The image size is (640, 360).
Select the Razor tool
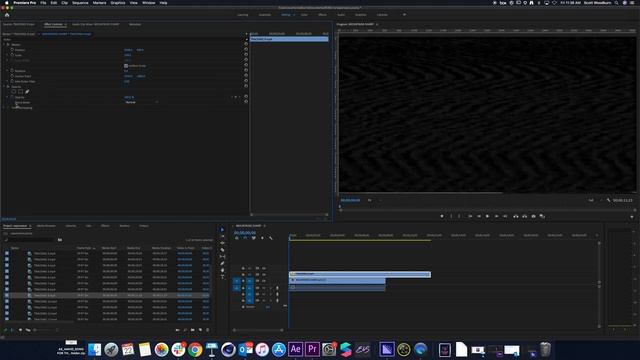click(222, 250)
